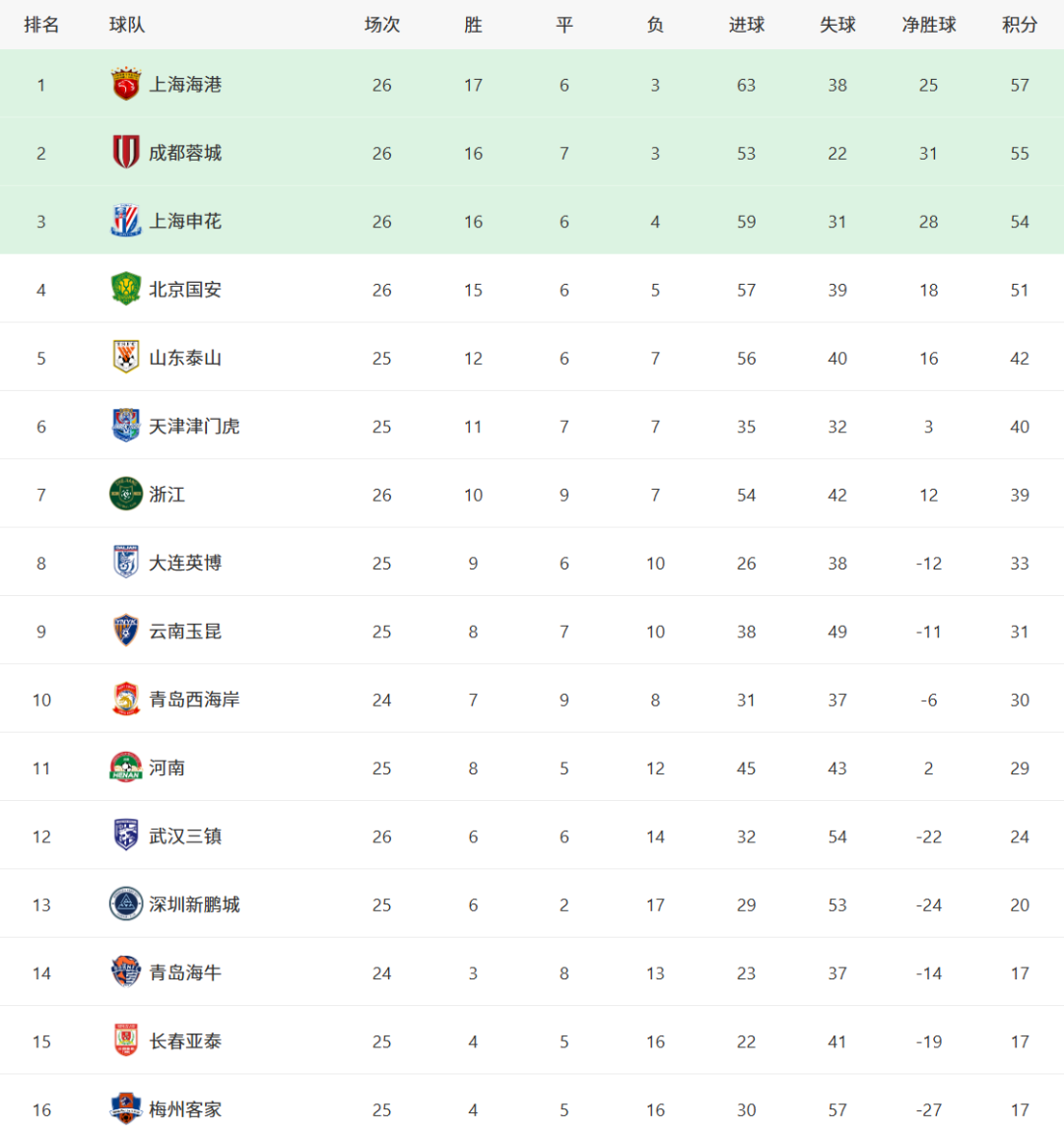Open the 长春亚泰 team name link
Screen dimensions: 1064x1137
(185, 1041)
